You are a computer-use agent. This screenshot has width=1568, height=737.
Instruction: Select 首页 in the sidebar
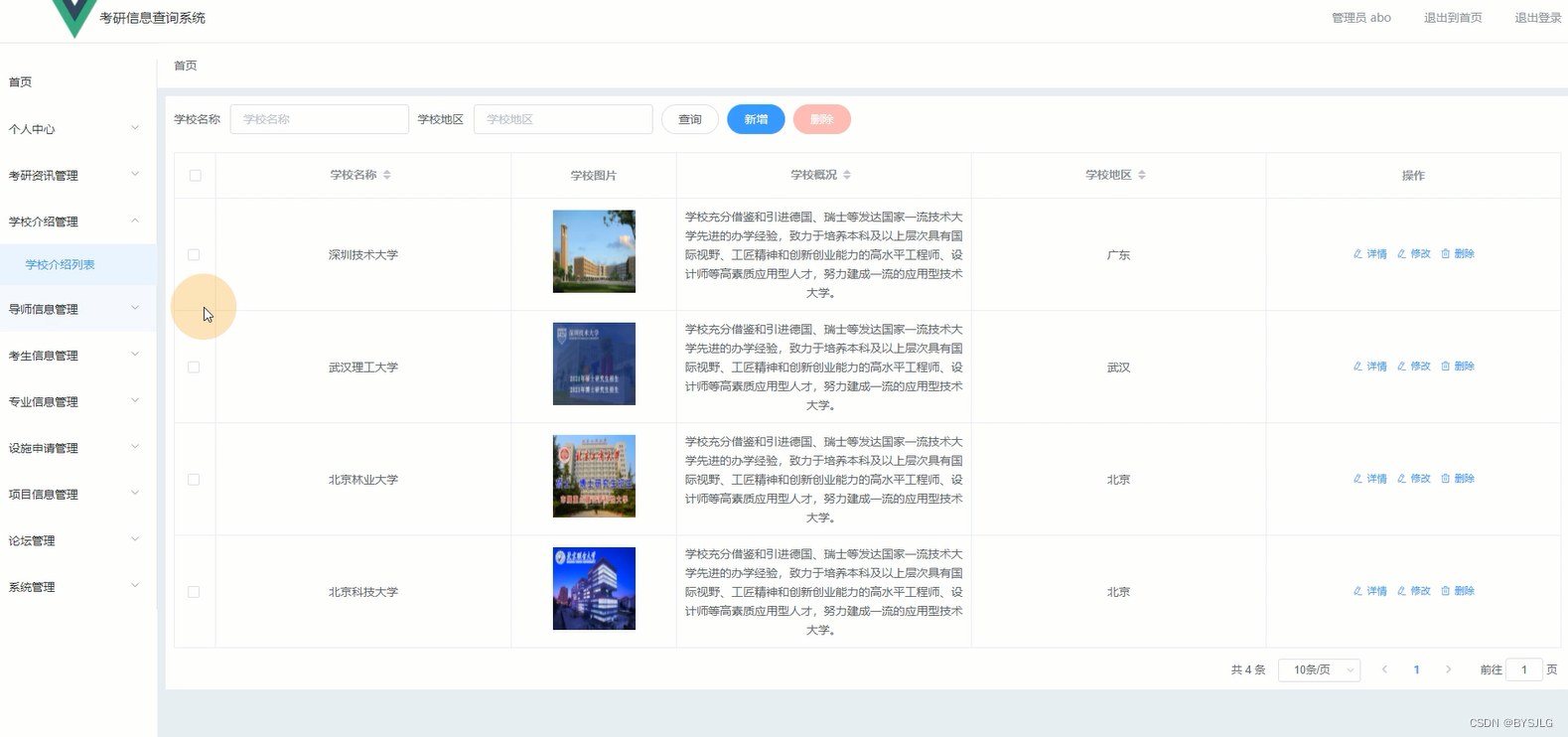[77, 82]
